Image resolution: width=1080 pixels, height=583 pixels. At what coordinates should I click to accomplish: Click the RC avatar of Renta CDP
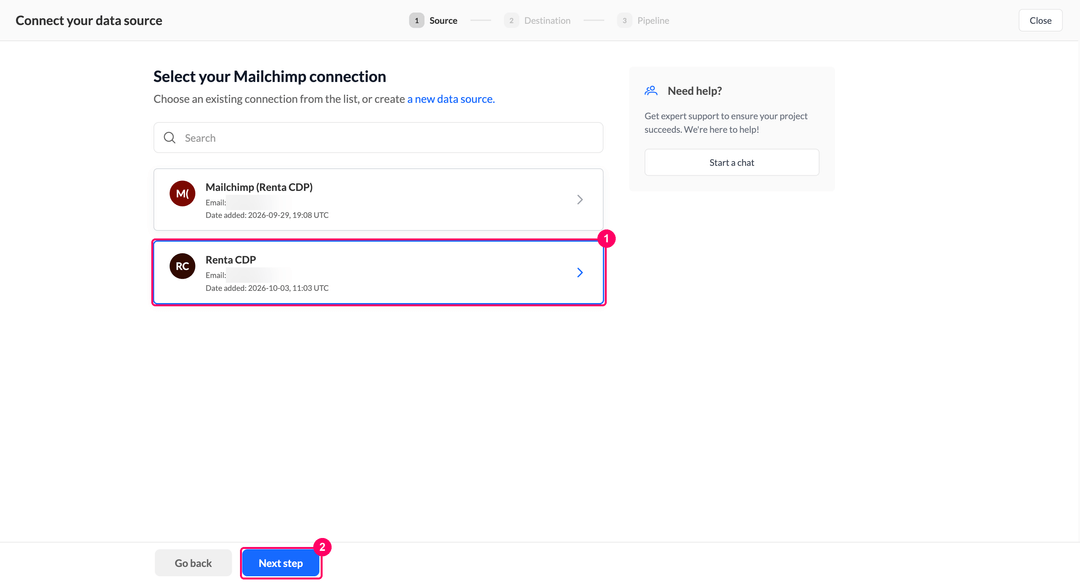tap(183, 266)
